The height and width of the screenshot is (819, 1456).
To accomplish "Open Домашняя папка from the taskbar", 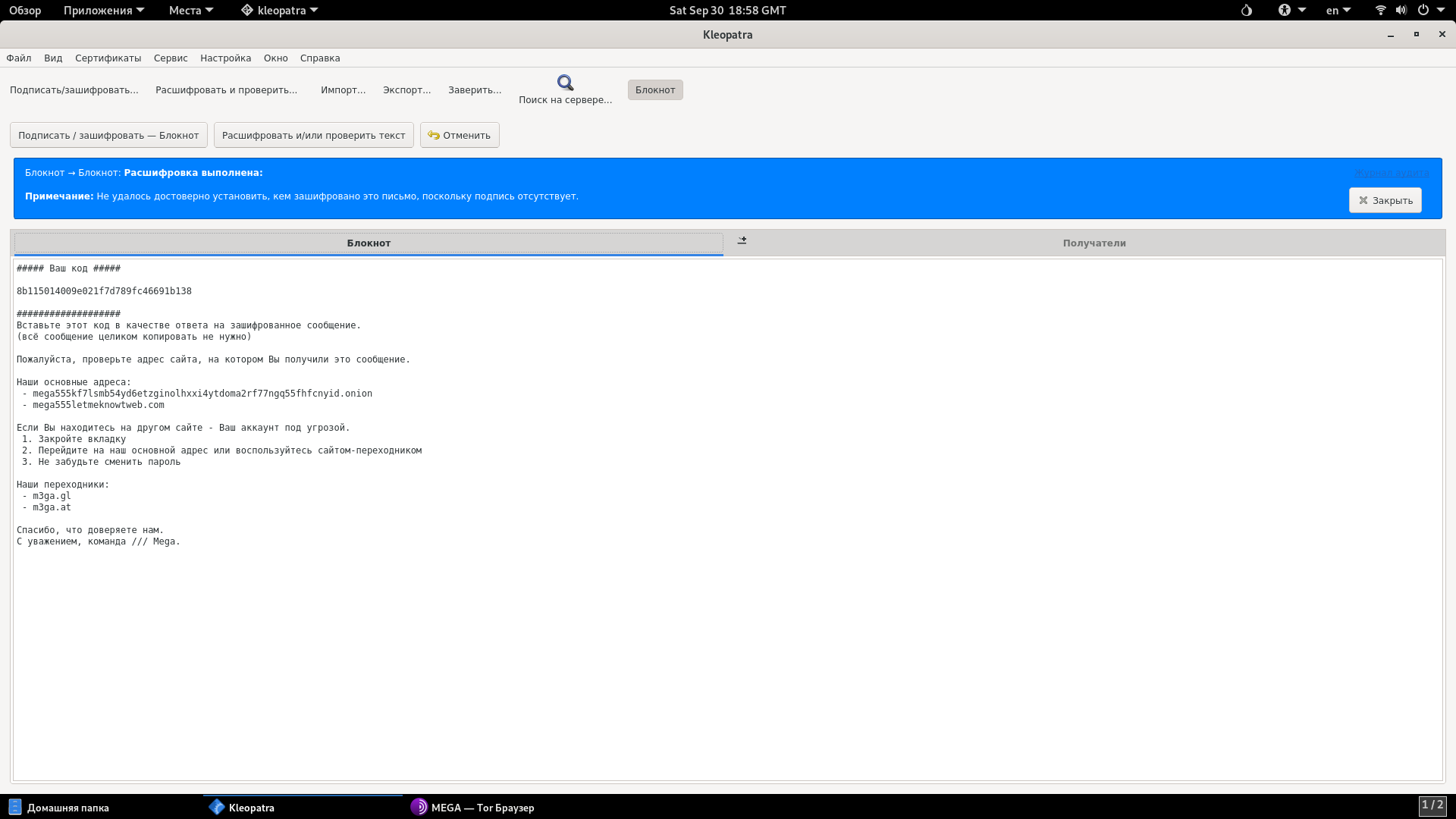I will tap(59, 808).
